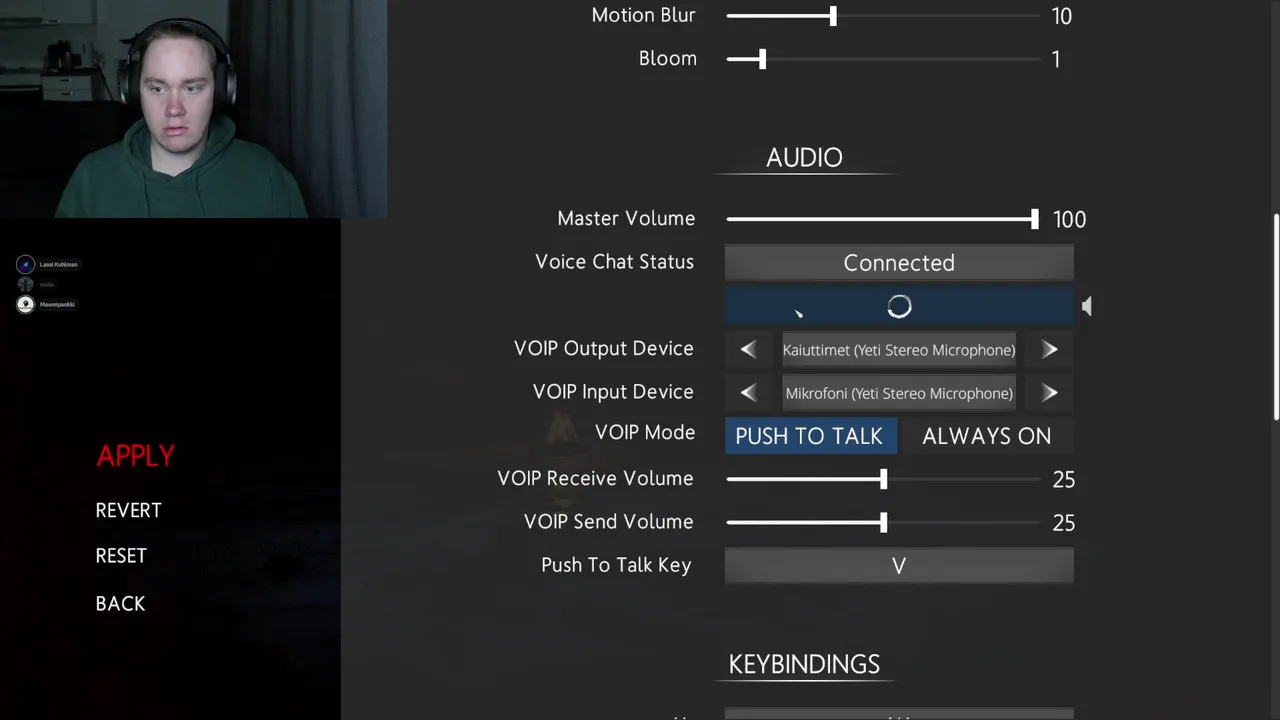1280x720 pixels.
Task: Change the Push To Talk Key V binding
Action: point(899,565)
